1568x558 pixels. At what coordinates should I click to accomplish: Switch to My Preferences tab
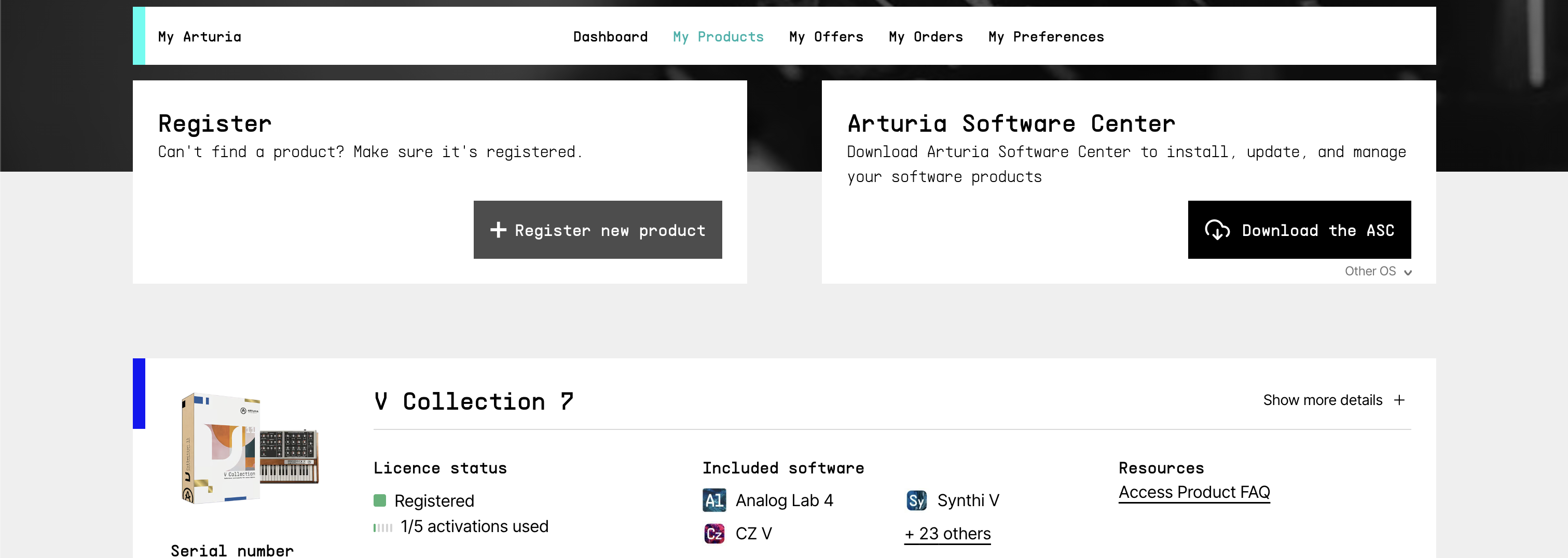point(1046,36)
